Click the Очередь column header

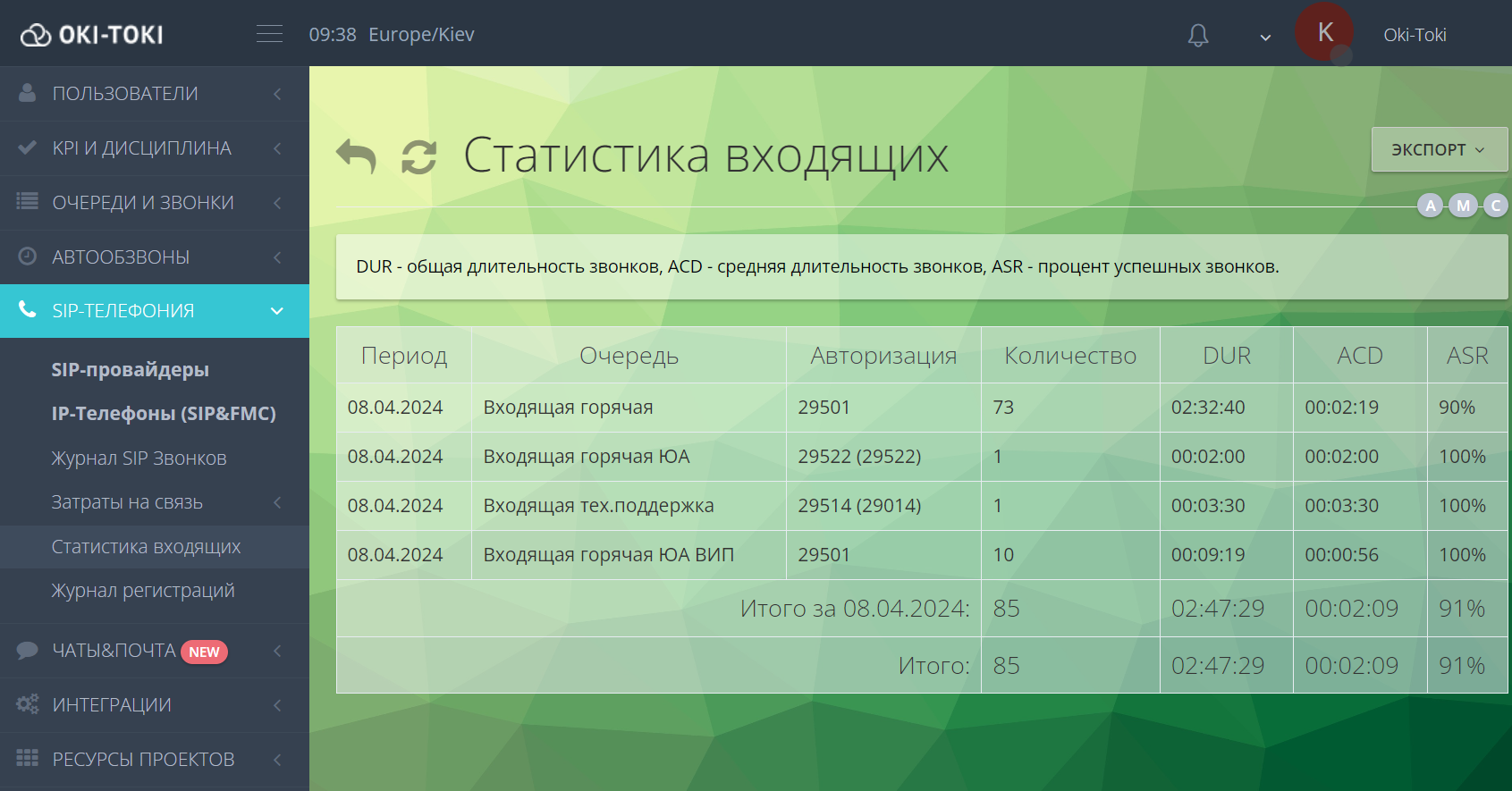629,356
